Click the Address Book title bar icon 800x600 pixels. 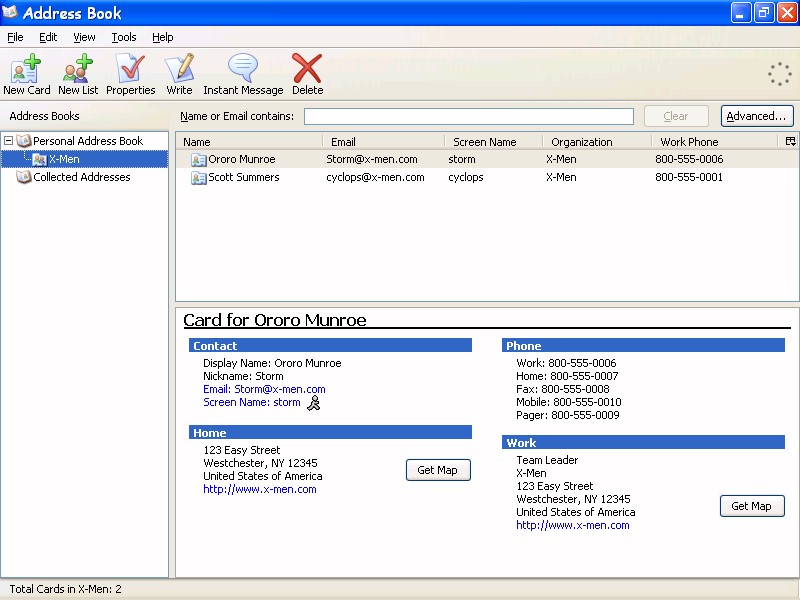coord(10,12)
